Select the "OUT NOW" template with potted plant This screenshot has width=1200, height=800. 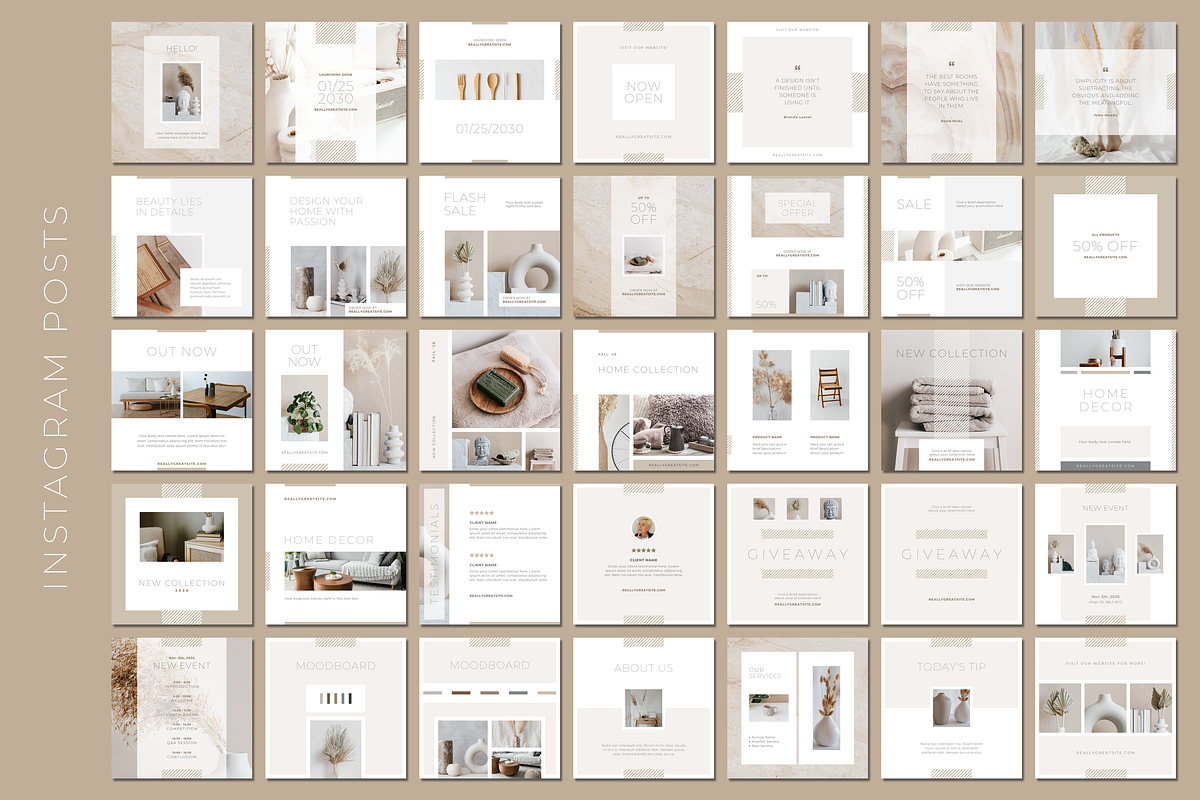point(336,400)
